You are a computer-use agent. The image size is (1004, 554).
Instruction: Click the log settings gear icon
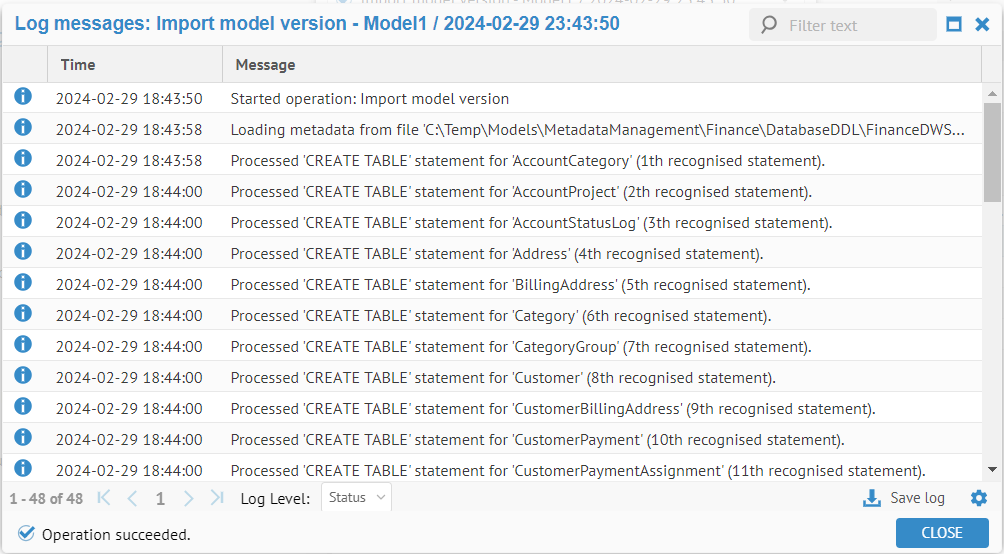tap(978, 498)
